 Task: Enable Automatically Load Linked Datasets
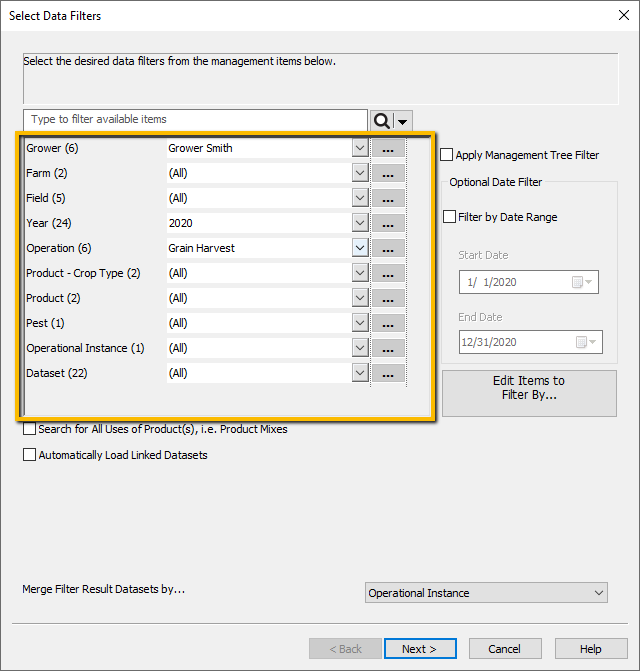29,454
